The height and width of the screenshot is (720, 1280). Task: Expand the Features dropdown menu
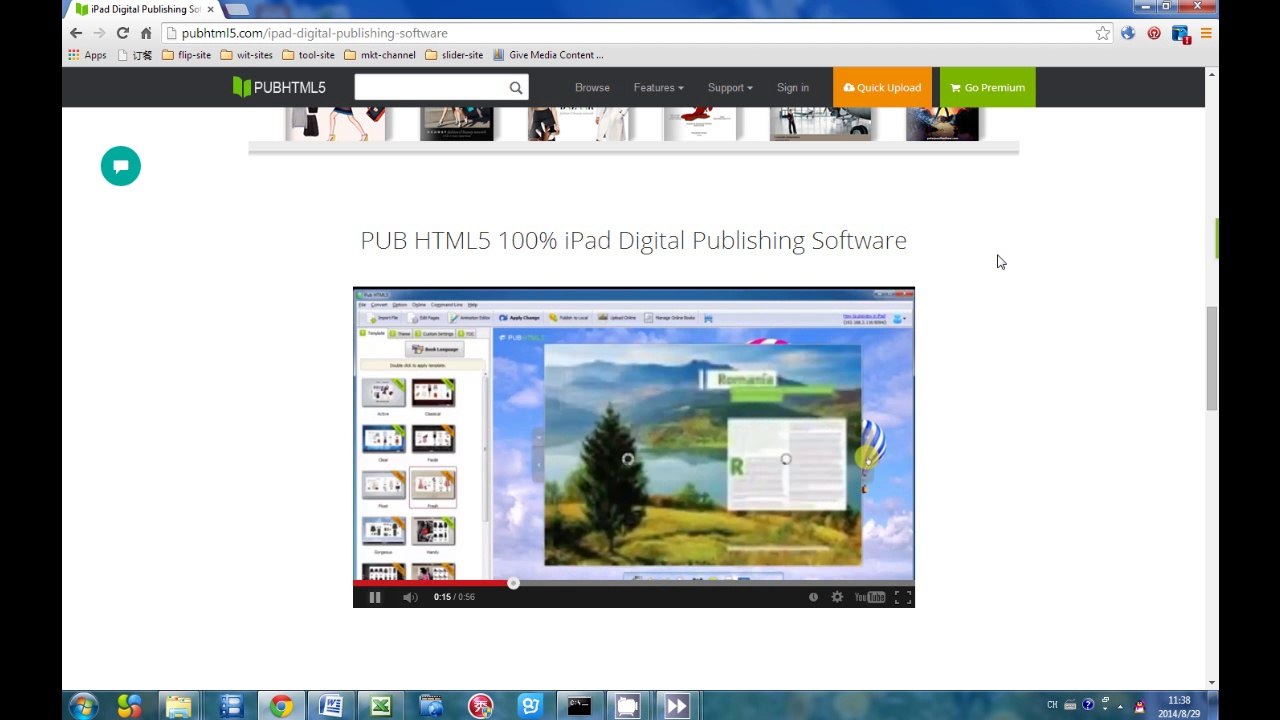point(658,88)
